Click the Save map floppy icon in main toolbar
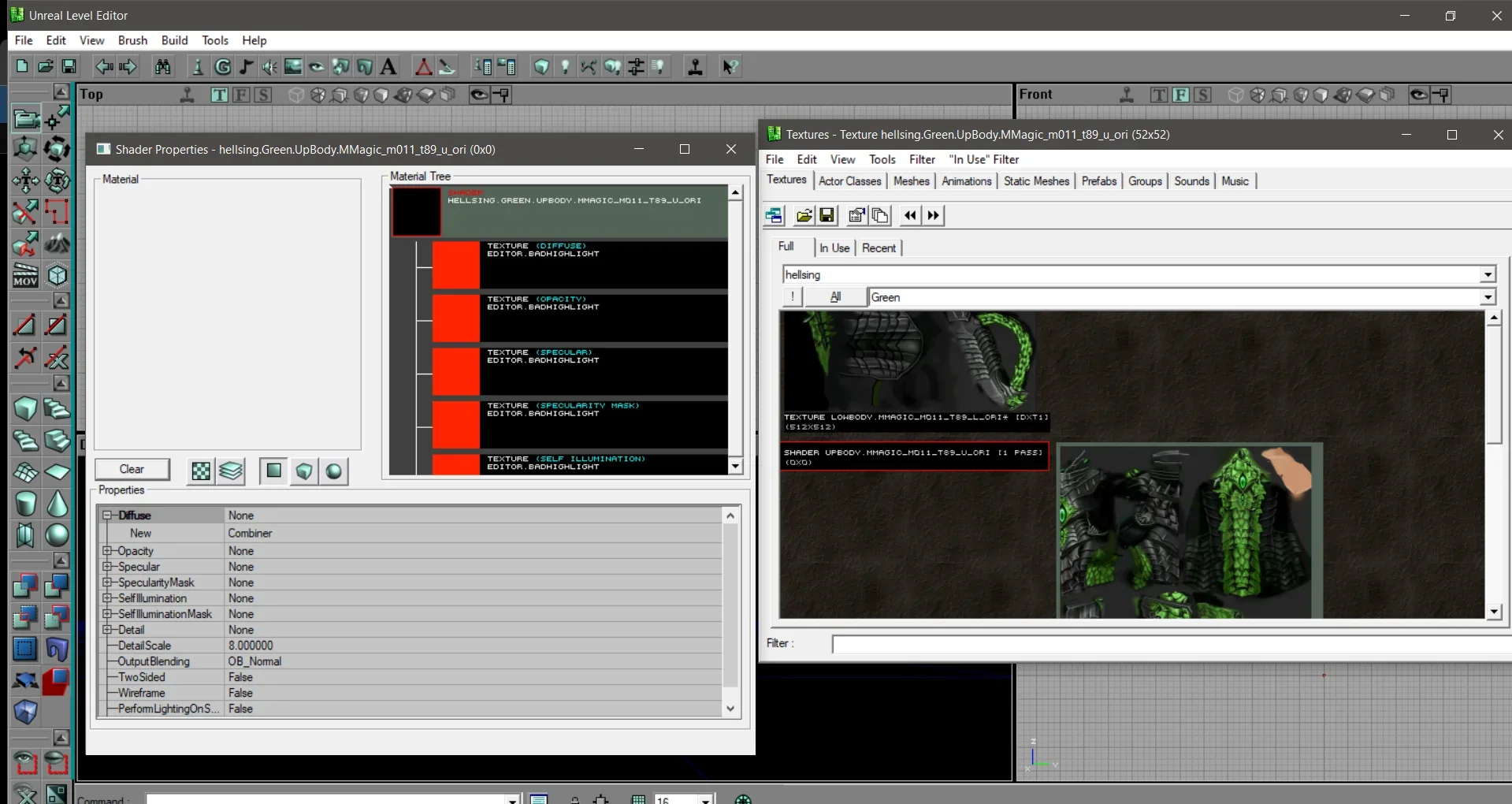 click(69, 67)
